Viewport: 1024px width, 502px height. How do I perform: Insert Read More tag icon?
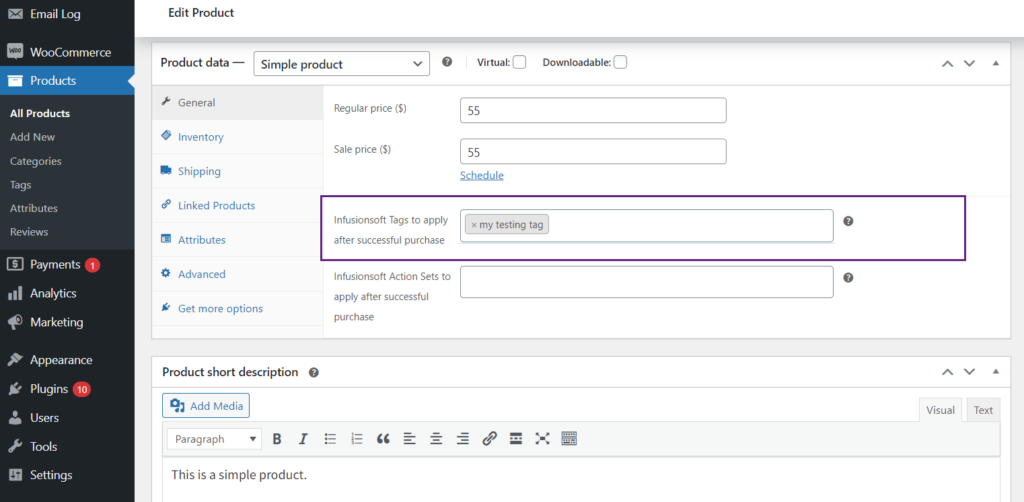point(516,439)
